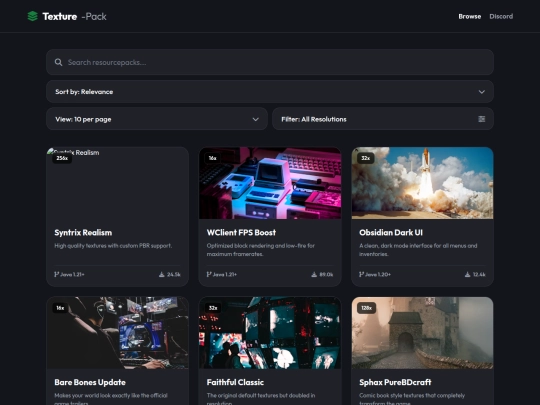Click the green Texture-Pack logo icon

click(x=32, y=16)
